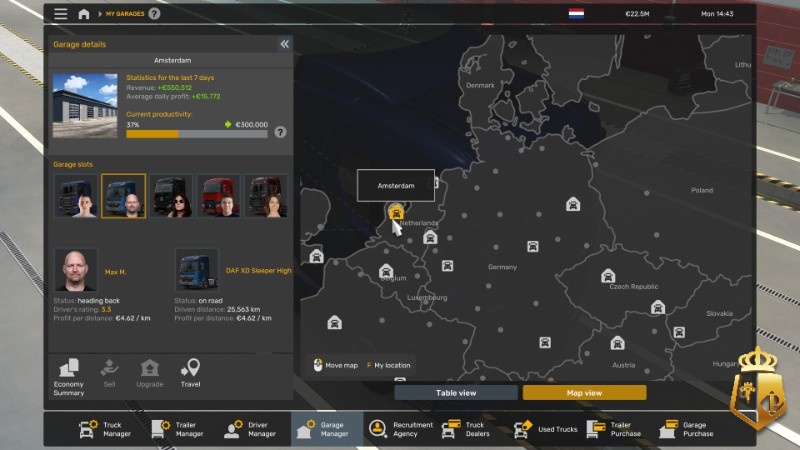Click the Amsterdam garage thumbnail image
800x450 pixels.
pos(85,106)
